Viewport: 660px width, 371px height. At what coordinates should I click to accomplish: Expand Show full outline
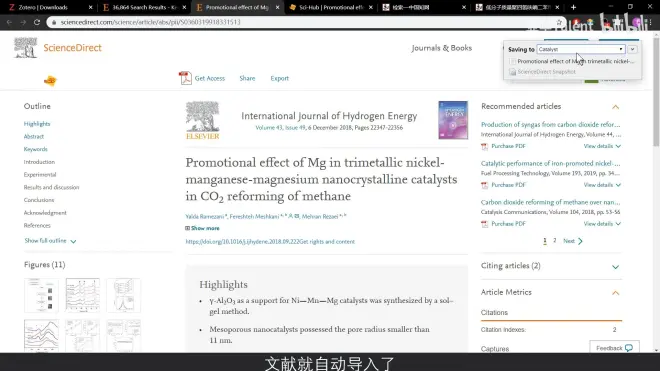coord(50,241)
